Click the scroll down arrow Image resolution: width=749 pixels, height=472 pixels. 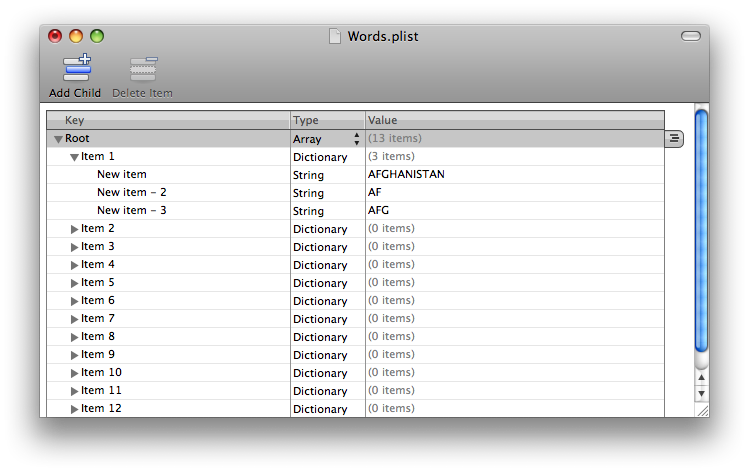pos(701,394)
